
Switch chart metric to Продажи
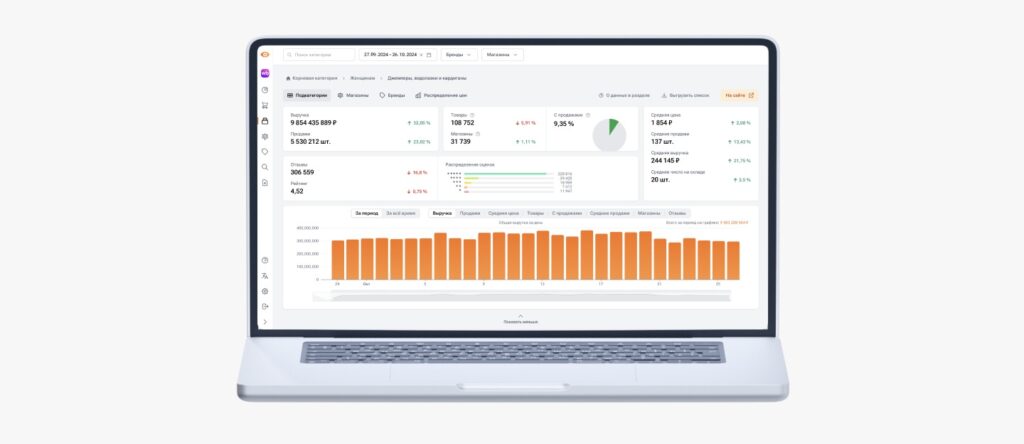coord(470,213)
